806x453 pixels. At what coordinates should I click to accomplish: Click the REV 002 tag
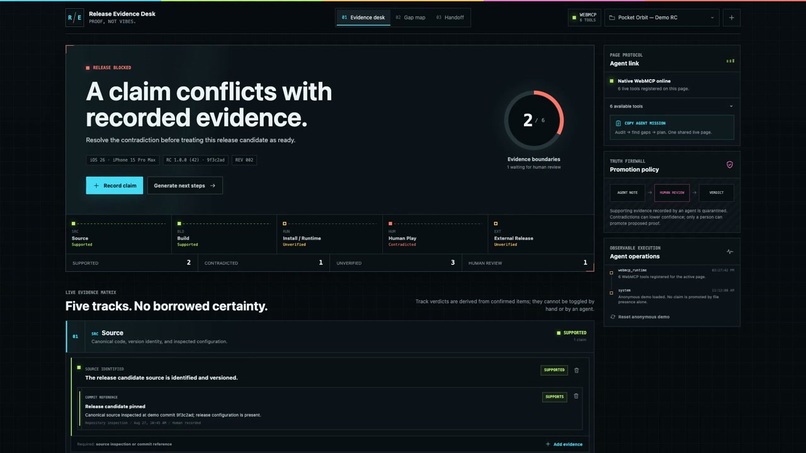click(244, 160)
